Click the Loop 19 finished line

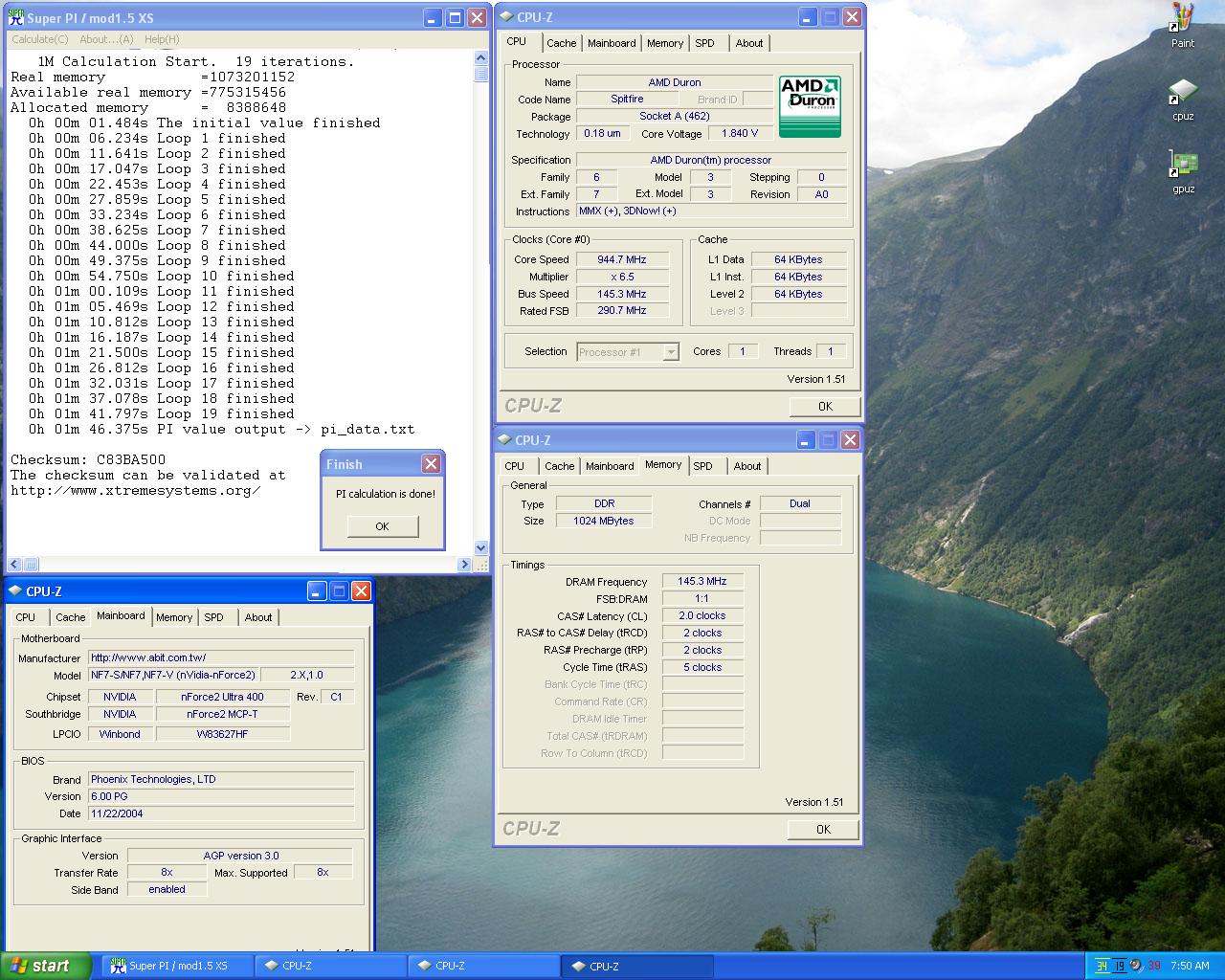161,413
